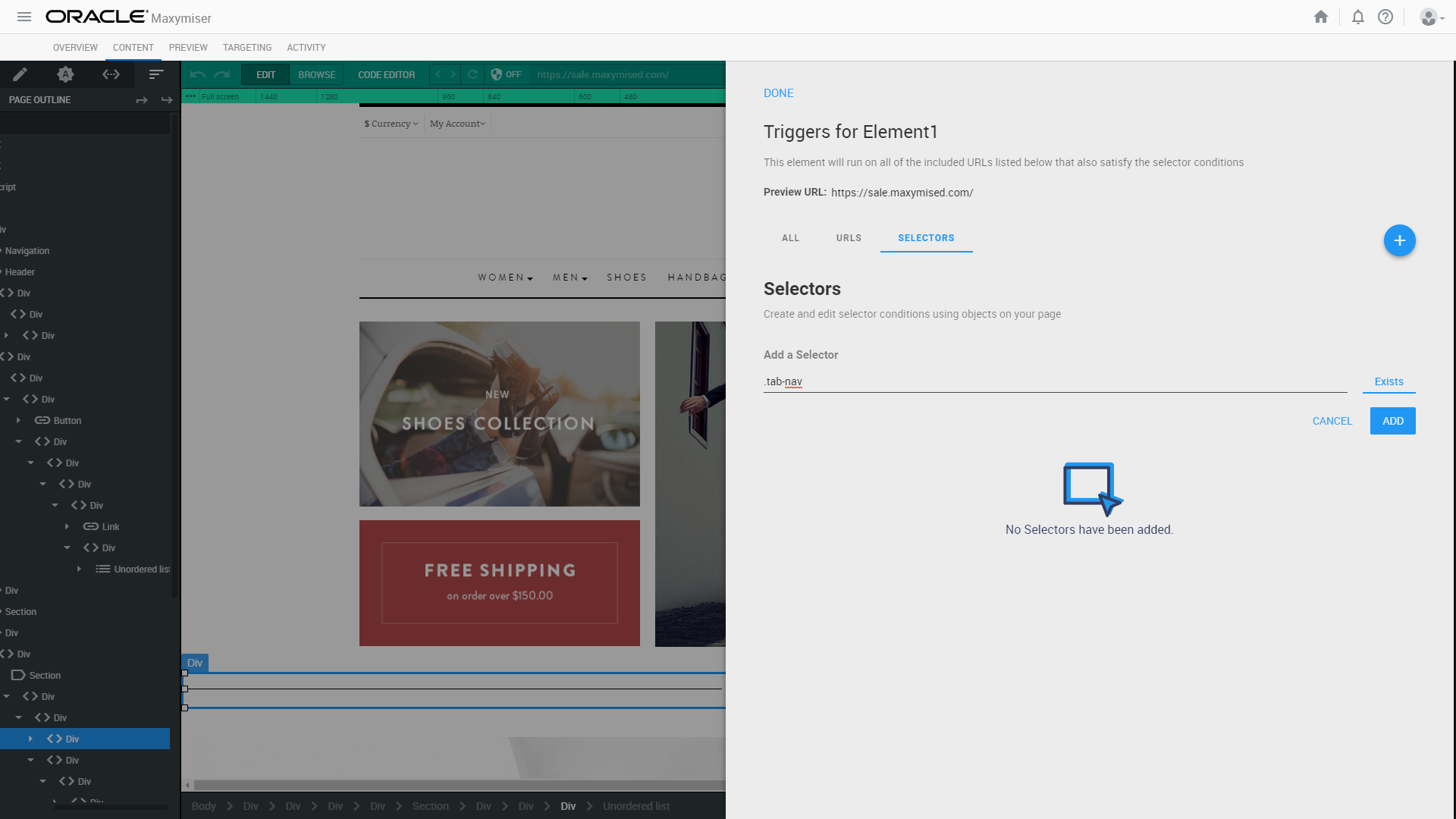Click the ADD selector button
Image resolution: width=1456 pixels, height=819 pixels.
pos(1392,421)
